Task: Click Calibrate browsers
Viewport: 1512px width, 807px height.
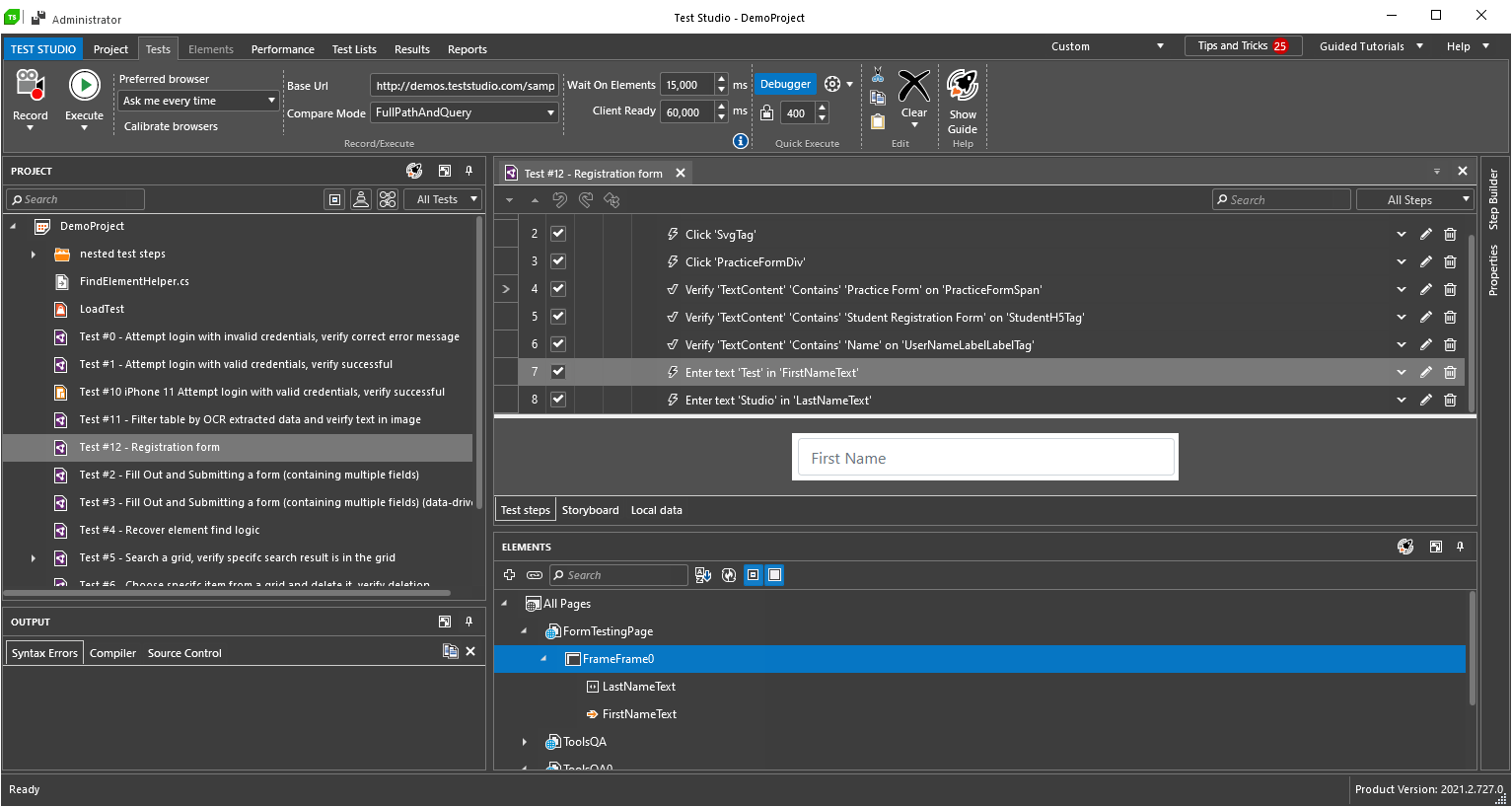Action: click(x=171, y=126)
